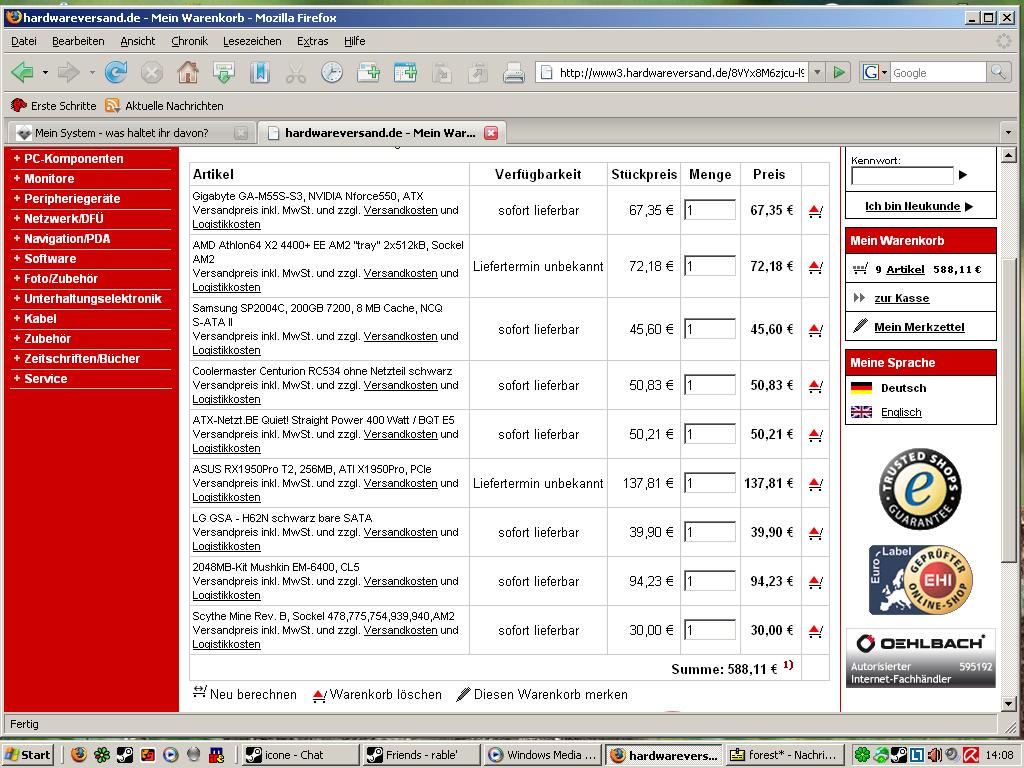The height and width of the screenshot is (768, 1024).
Task: Click the green Back arrow button
Action: [23, 72]
